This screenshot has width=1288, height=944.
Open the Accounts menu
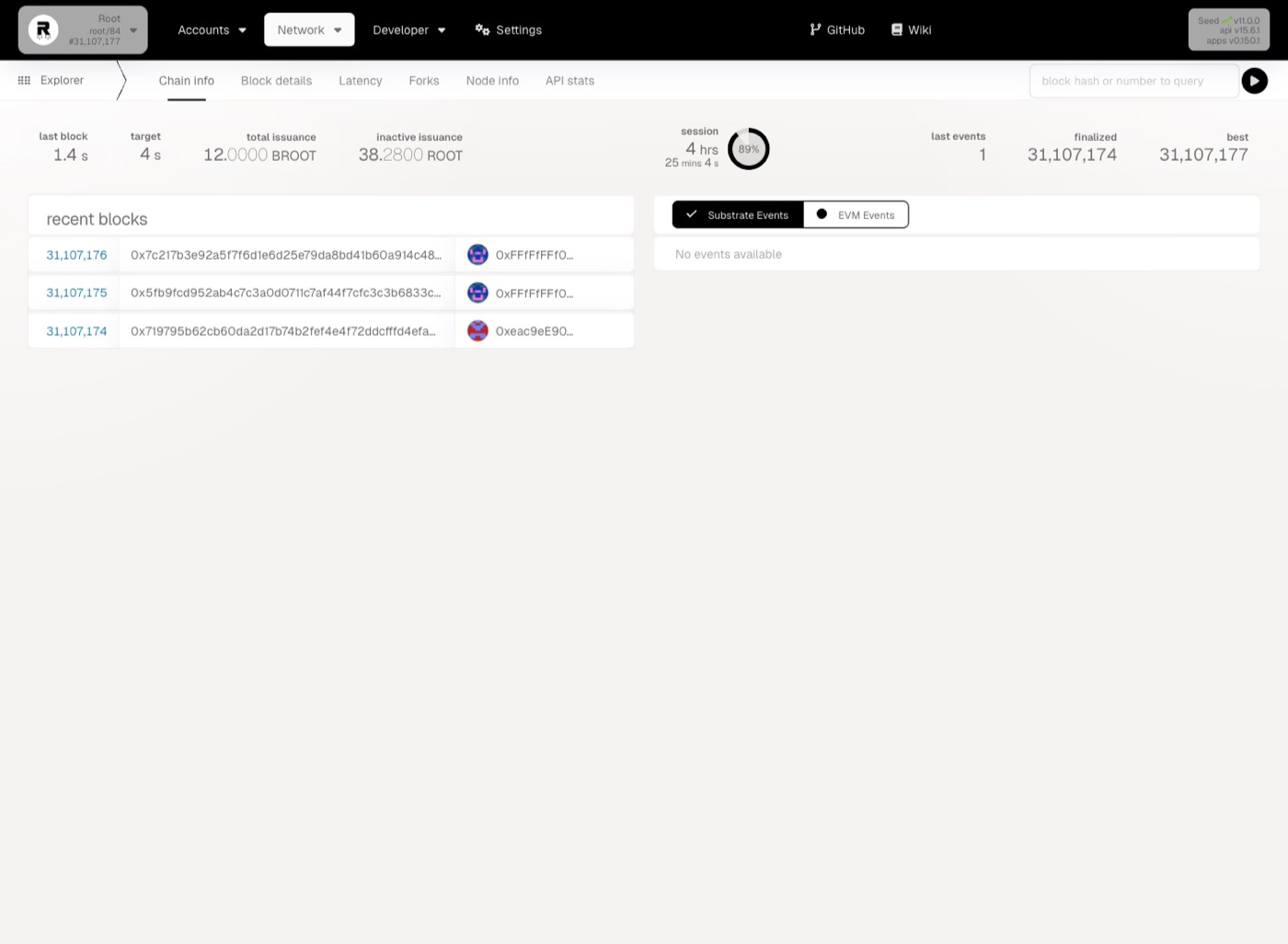(212, 30)
